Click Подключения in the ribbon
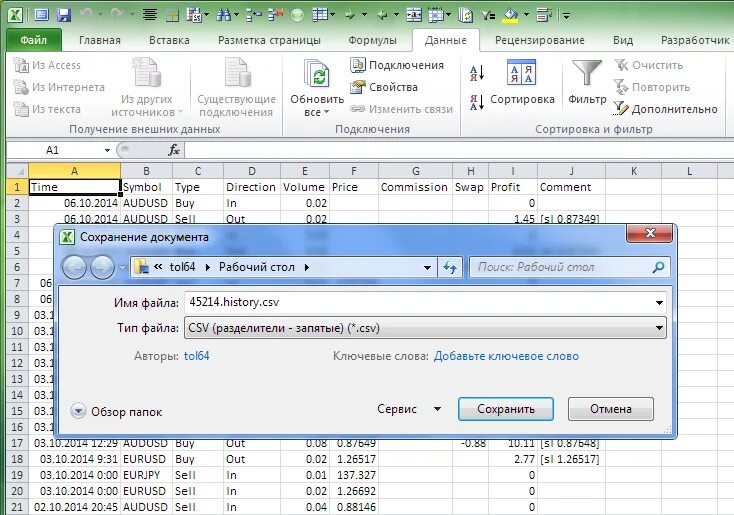This screenshot has height=515, width=734. click(397, 65)
